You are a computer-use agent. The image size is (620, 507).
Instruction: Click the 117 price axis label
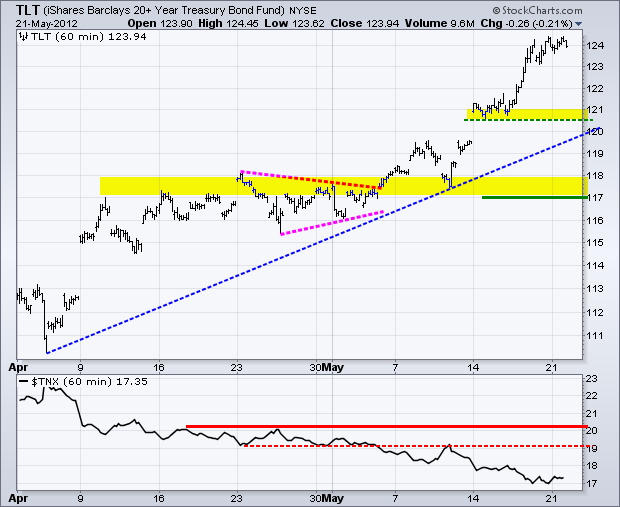point(595,197)
